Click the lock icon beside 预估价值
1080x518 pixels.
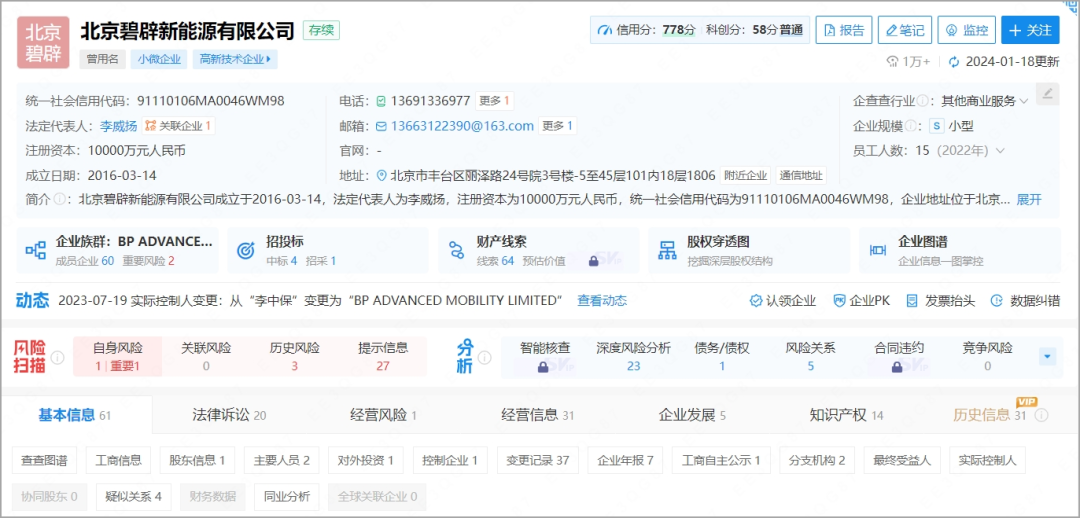[593, 261]
